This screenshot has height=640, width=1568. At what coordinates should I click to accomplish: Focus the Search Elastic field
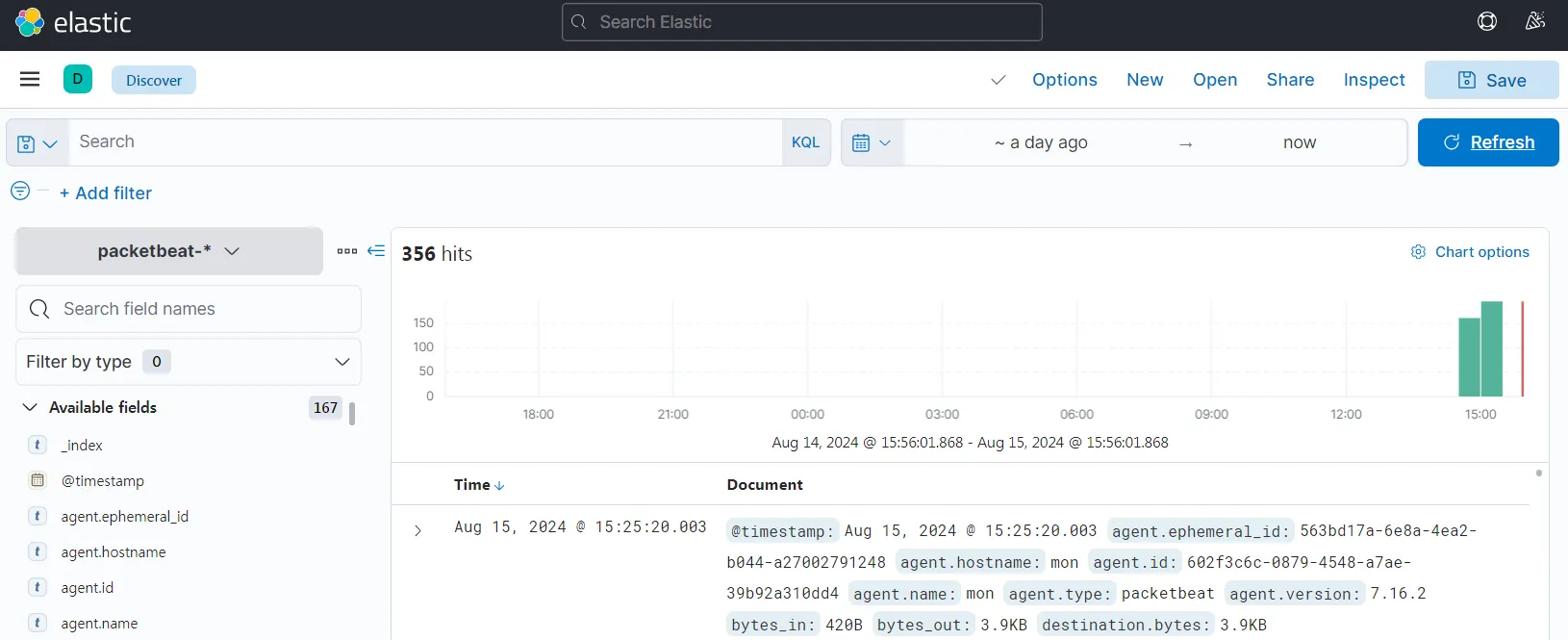802,22
